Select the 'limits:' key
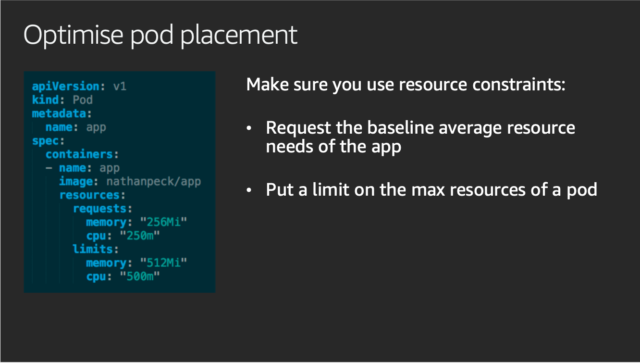 click(x=96, y=249)
